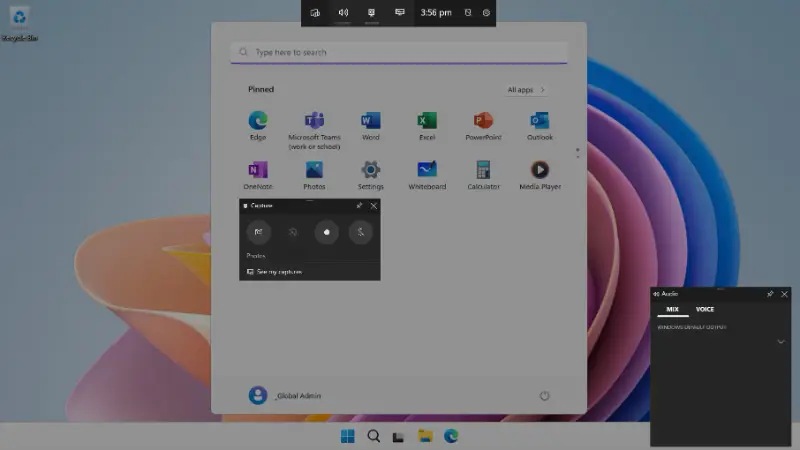Toggle the Capture widget in Game Bar

point(371,13)
